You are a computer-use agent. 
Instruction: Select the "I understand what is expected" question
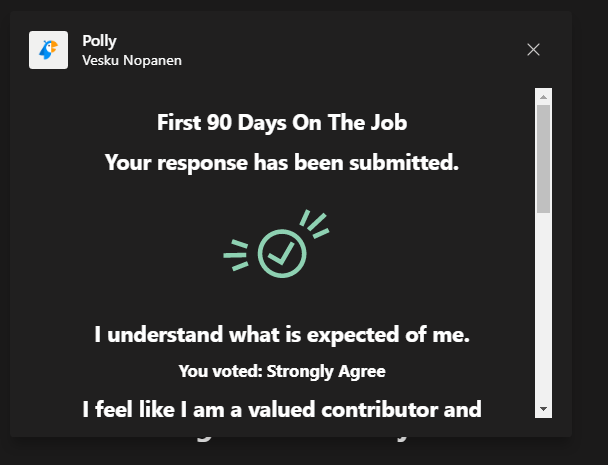tap(282, 336)
